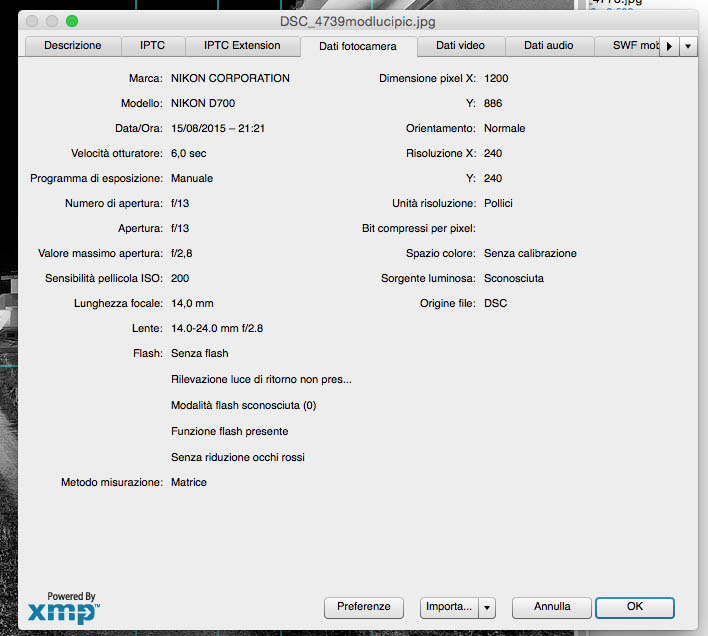Click the green zoom window button
The height and width of the screenshot is (636, 708).
pyautogui.click(x=72, y=21)
